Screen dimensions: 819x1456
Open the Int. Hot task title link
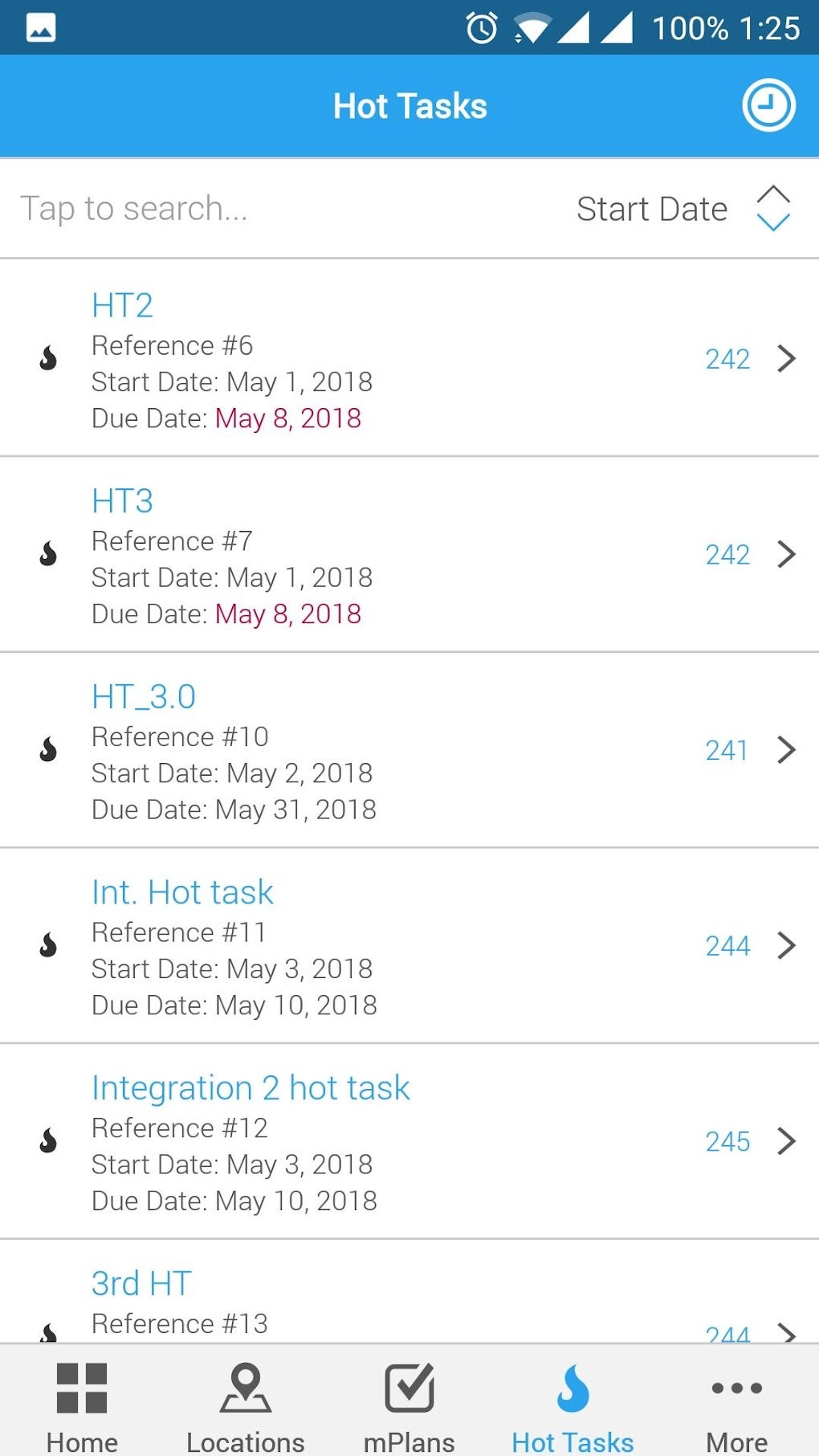click(182, 892)
